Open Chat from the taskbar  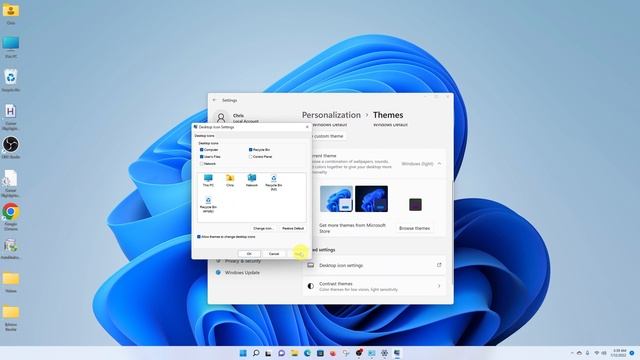[281, 353]
